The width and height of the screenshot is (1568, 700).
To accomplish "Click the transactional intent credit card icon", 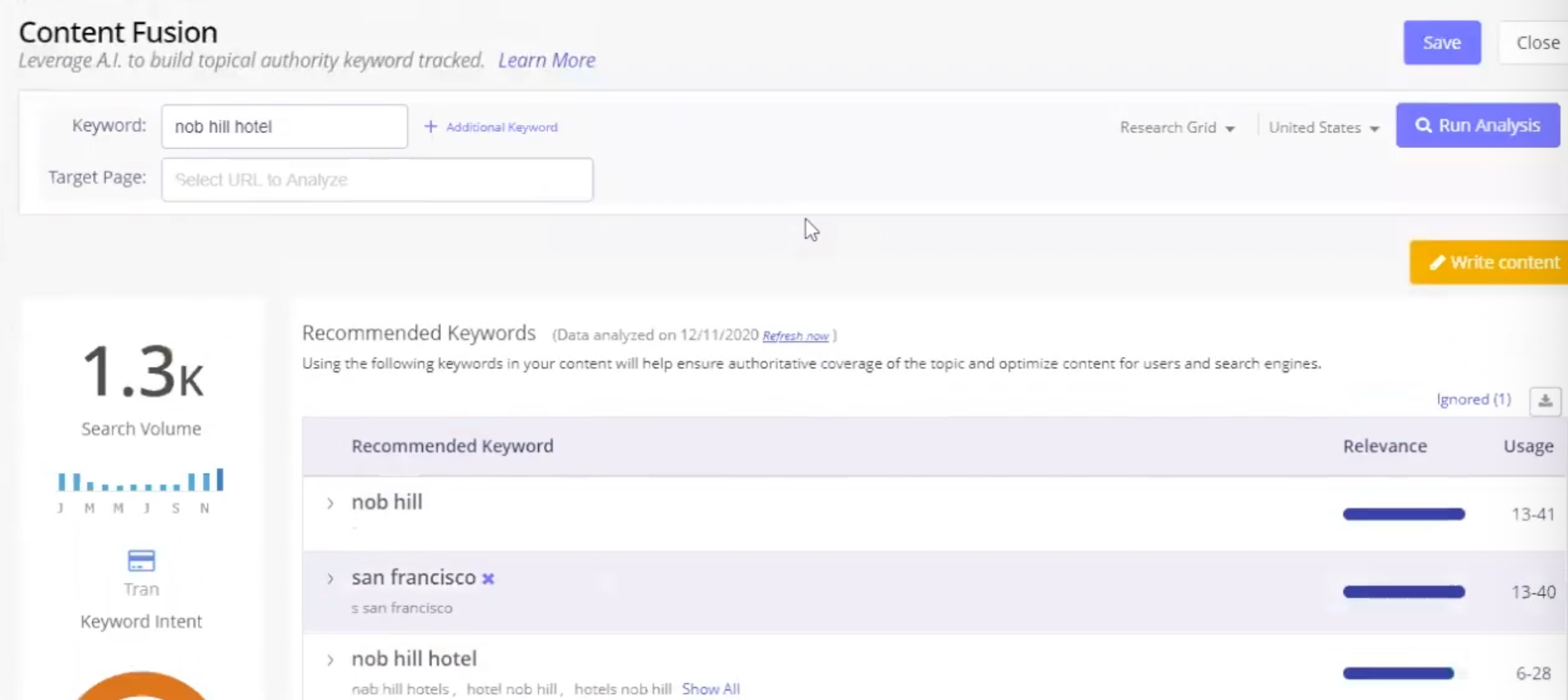I will pyautogui.click(x=141, y=560).
